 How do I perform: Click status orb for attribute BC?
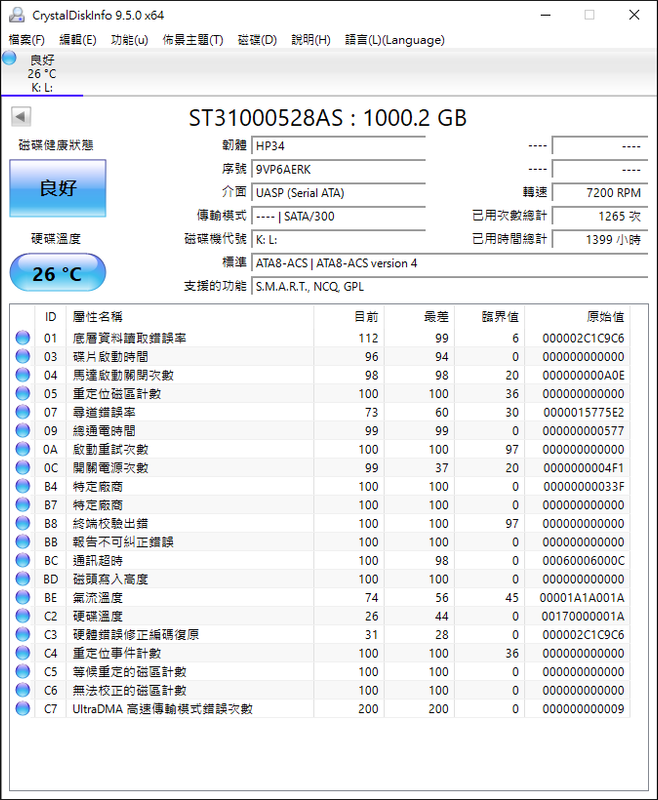22,560
